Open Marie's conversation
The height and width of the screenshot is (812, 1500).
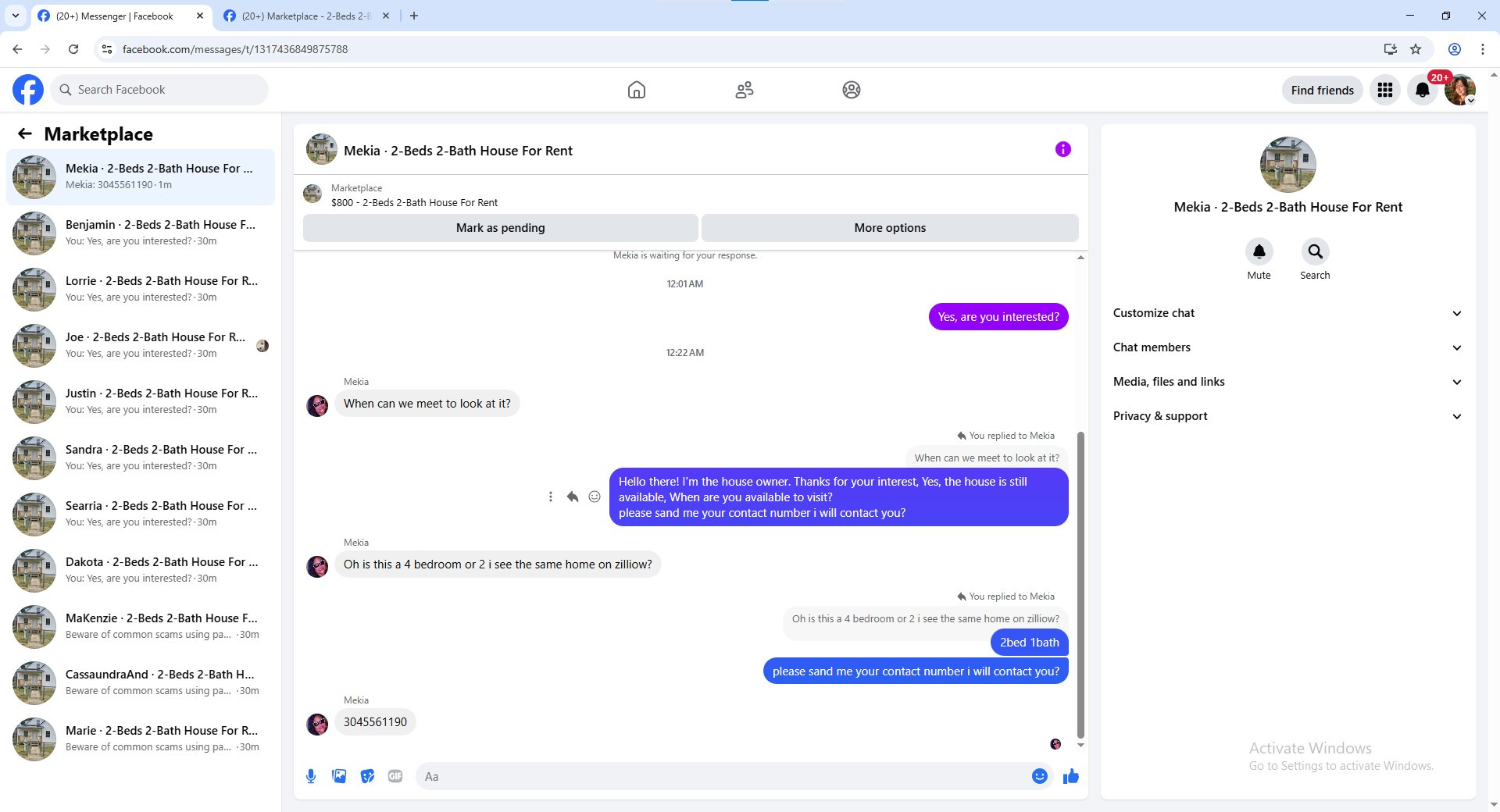(x=141, y=739)
